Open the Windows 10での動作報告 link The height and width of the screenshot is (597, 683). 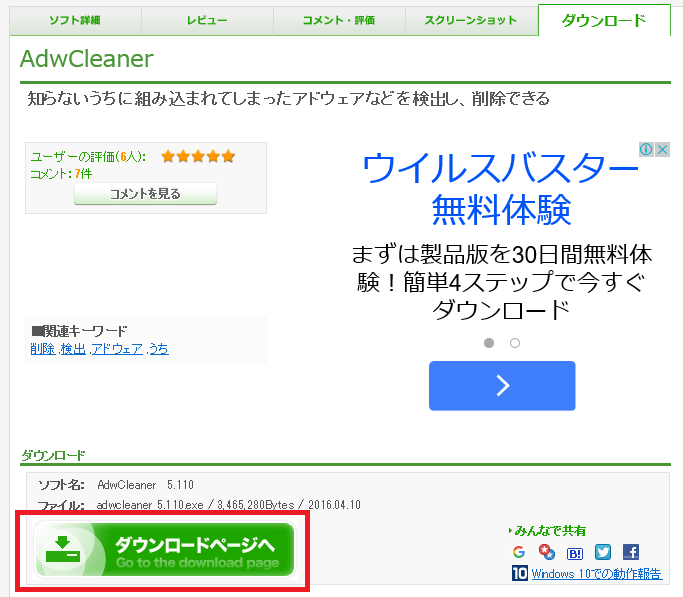[x=597, y=573]
